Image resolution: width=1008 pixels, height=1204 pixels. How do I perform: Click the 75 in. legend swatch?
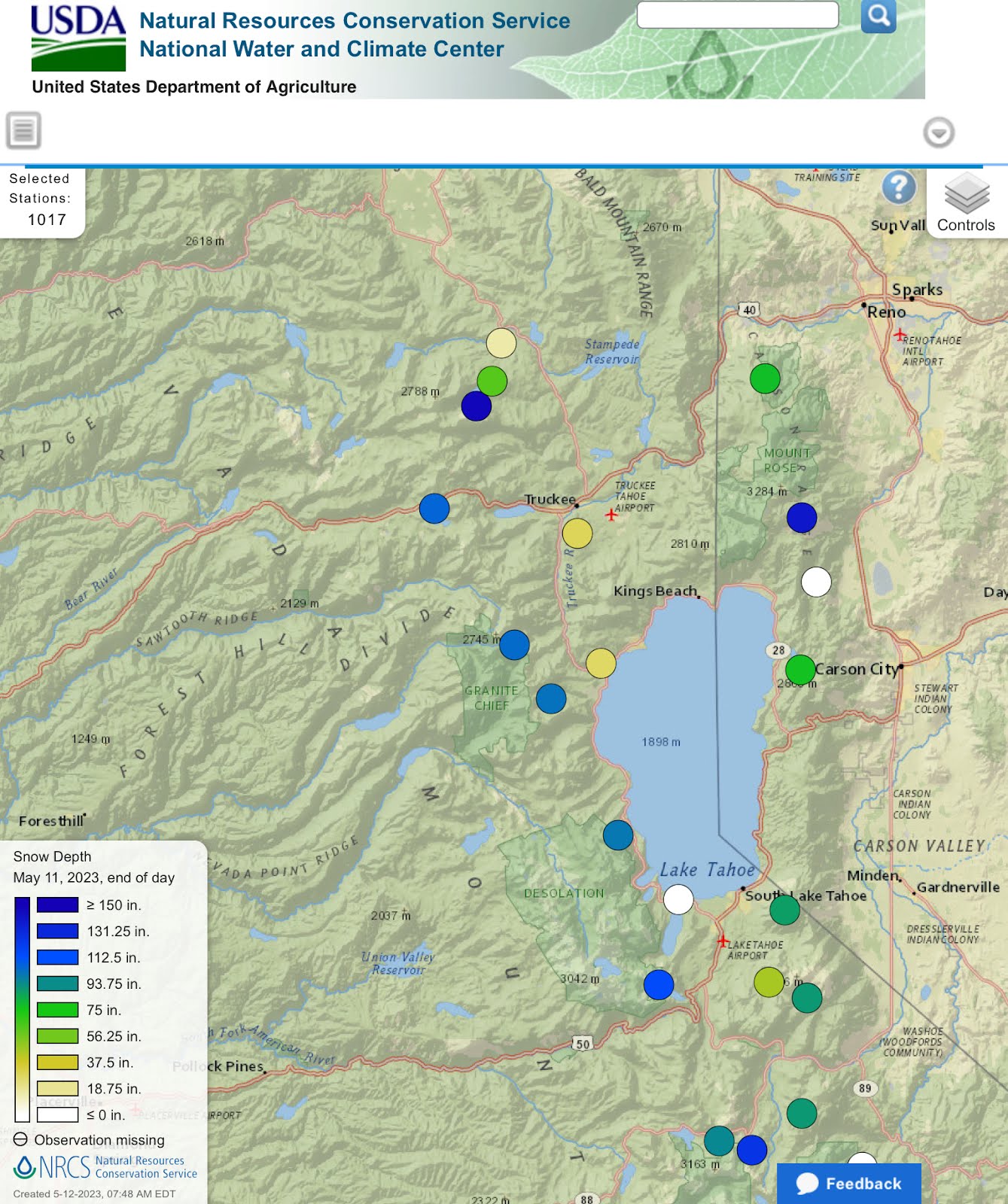[58, 1010]
